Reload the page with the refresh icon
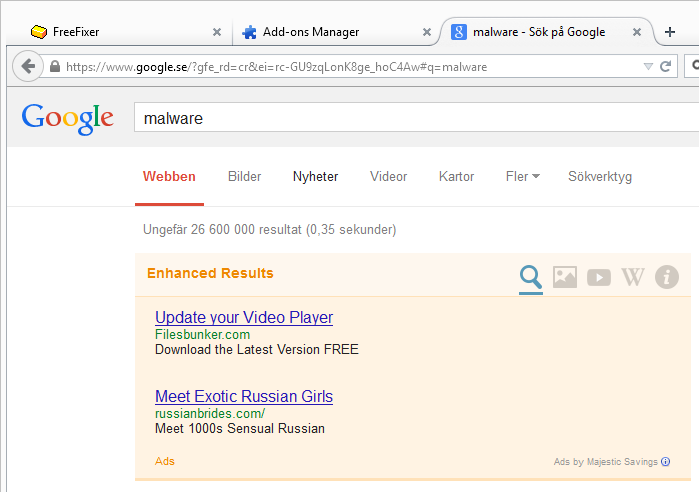 tap(666, 66)
